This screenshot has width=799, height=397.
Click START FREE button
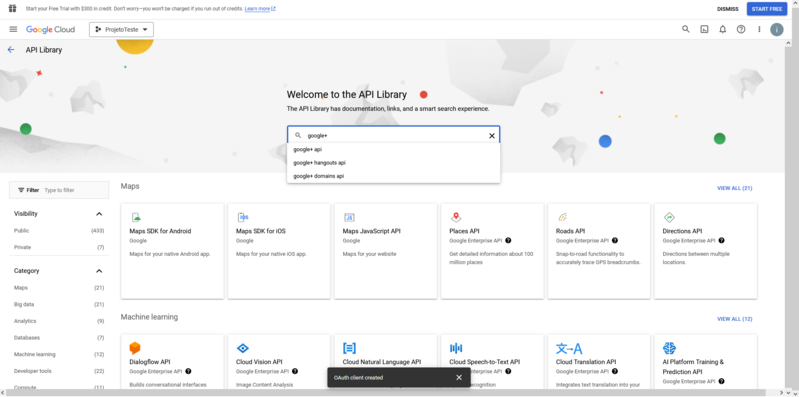(x=766, y=9)
